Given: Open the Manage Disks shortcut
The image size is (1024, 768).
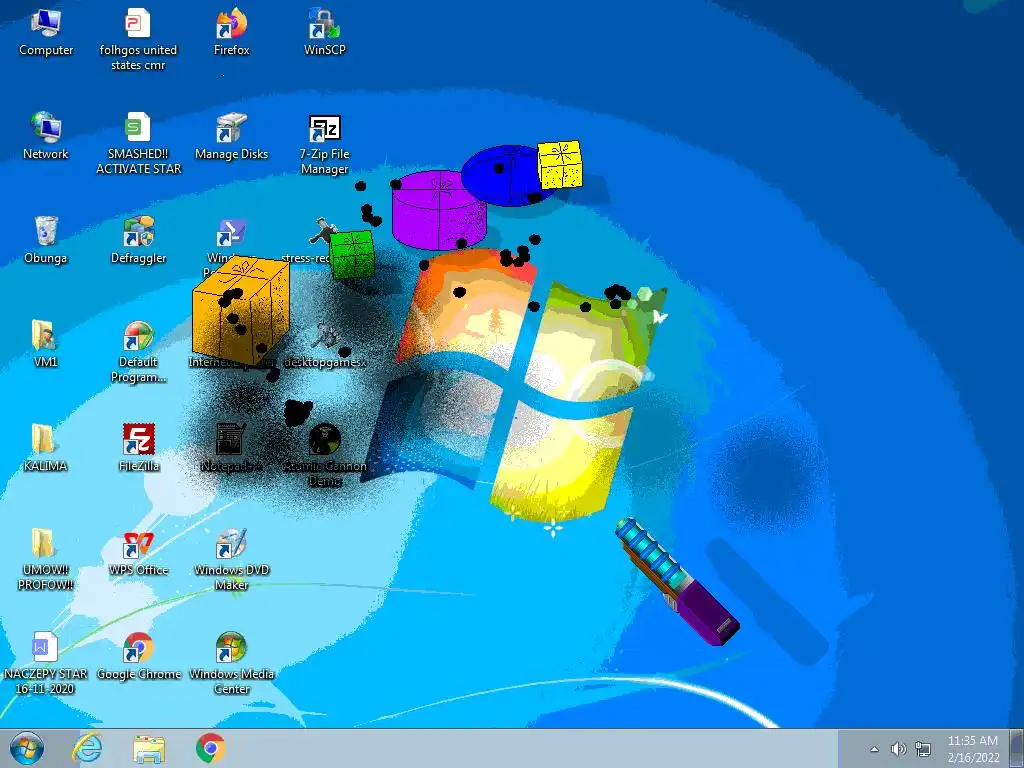Looking at the screenshot, I should [232, 136].
